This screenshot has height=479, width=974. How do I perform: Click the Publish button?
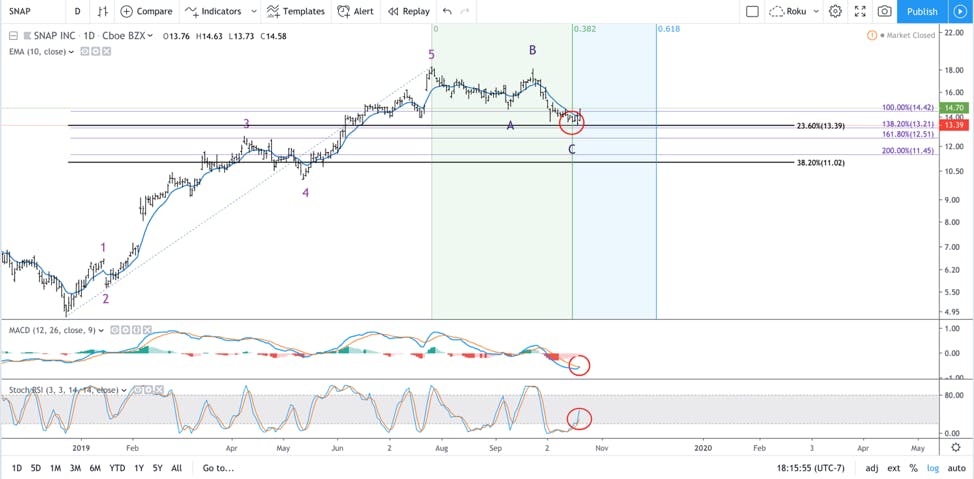(x=922, y=11)
